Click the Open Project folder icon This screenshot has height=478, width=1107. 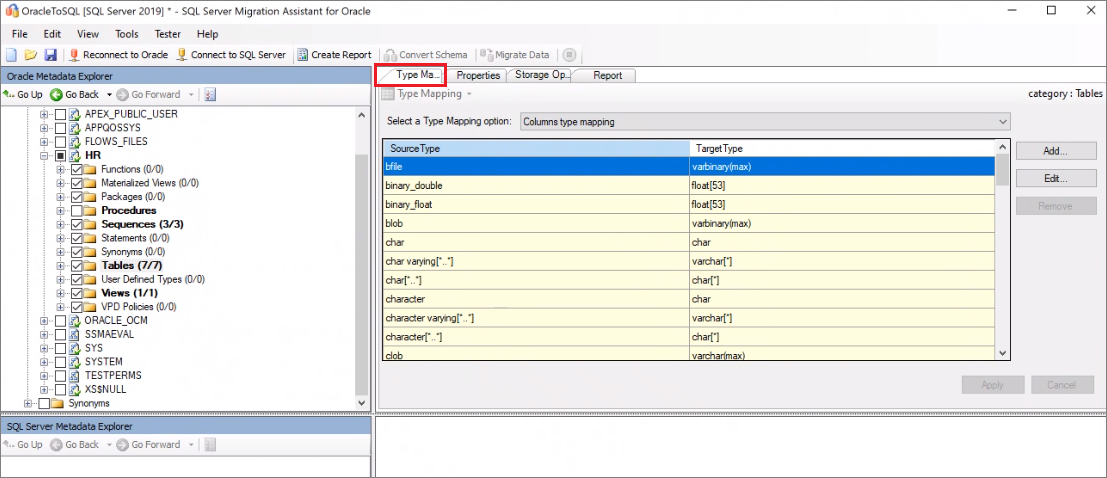point(31,54)
